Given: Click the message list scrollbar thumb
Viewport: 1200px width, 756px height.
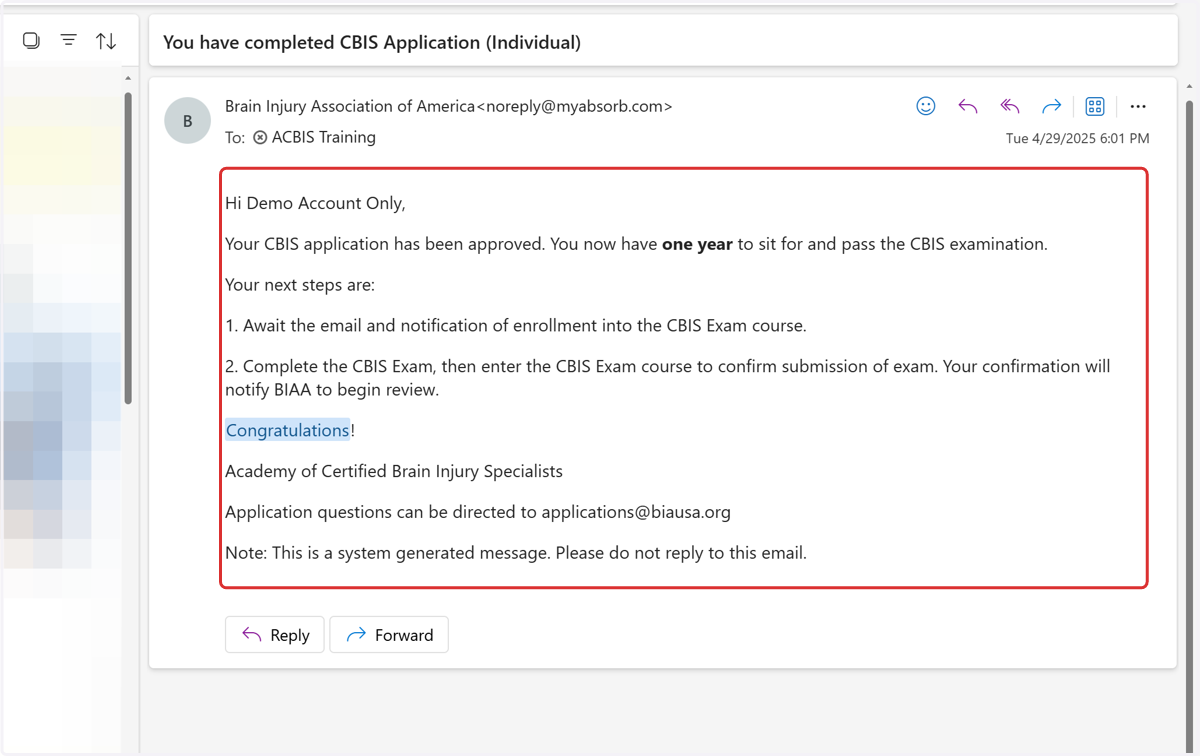Looking at the screenshot, I should [128, 248].
